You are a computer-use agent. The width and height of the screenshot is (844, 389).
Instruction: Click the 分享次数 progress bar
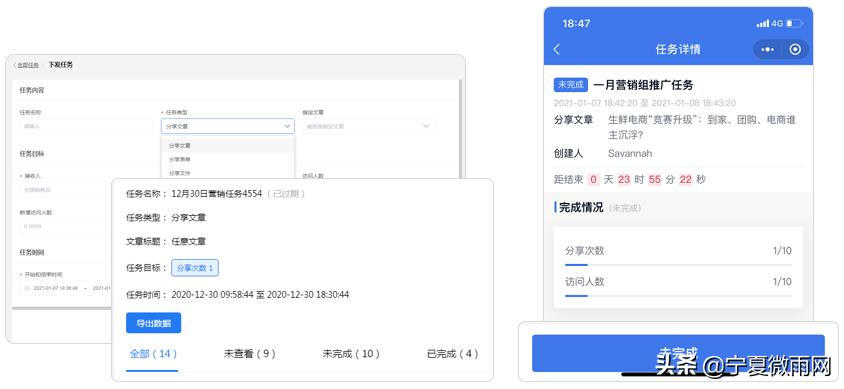pos(678,265)
